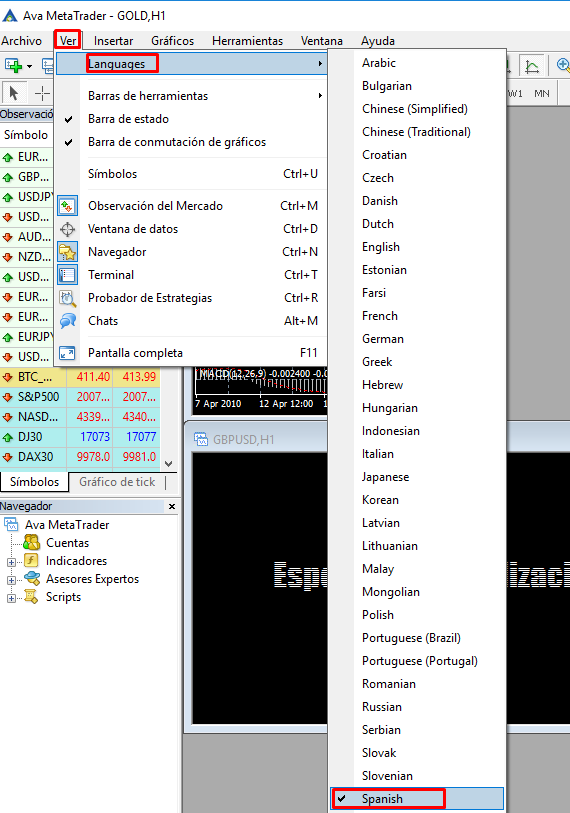Switch to Símbolos tab

click(x=34, y=482)
